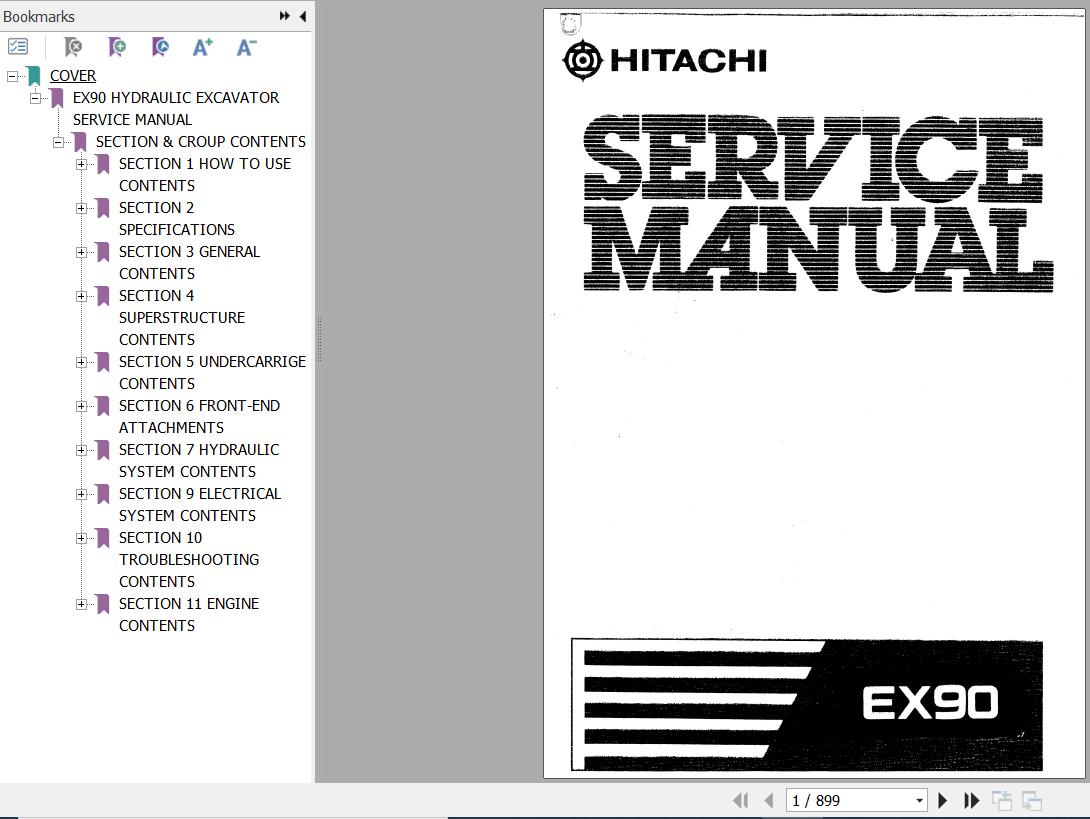This screenshot has height=819, width=1090.
Task: Go to the next page
Action: [x=943, y=801]
